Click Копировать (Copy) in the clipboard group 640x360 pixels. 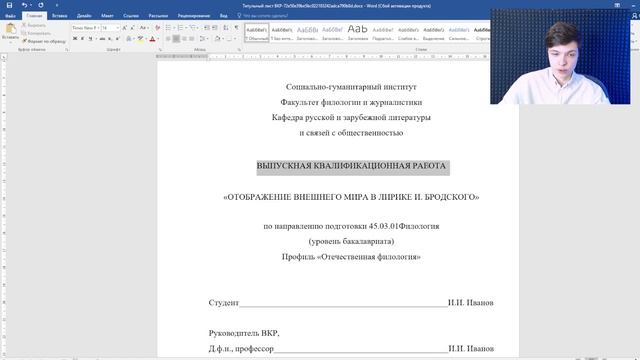[36, 33]
